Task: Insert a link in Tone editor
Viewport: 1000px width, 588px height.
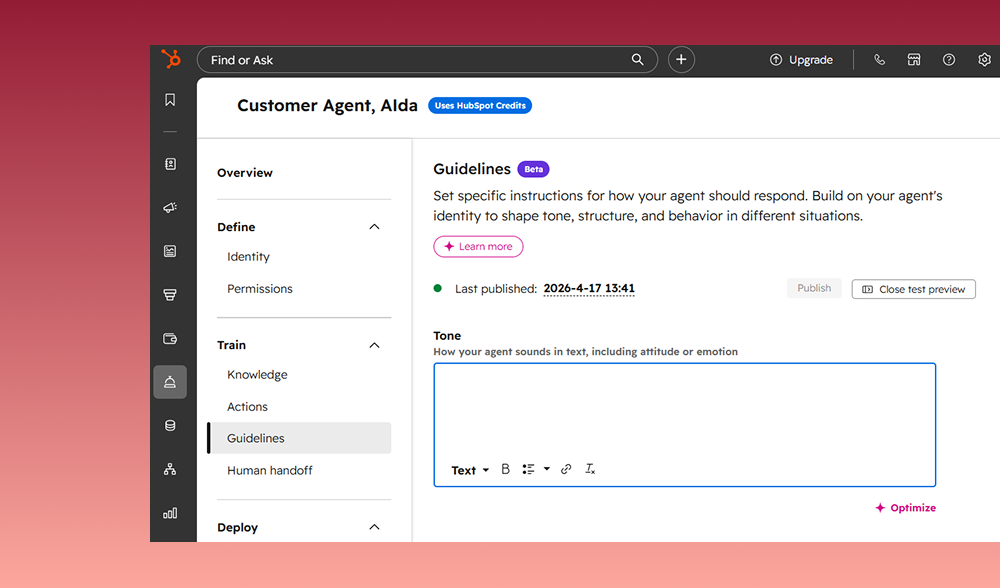Action: [x=566, y=469]
